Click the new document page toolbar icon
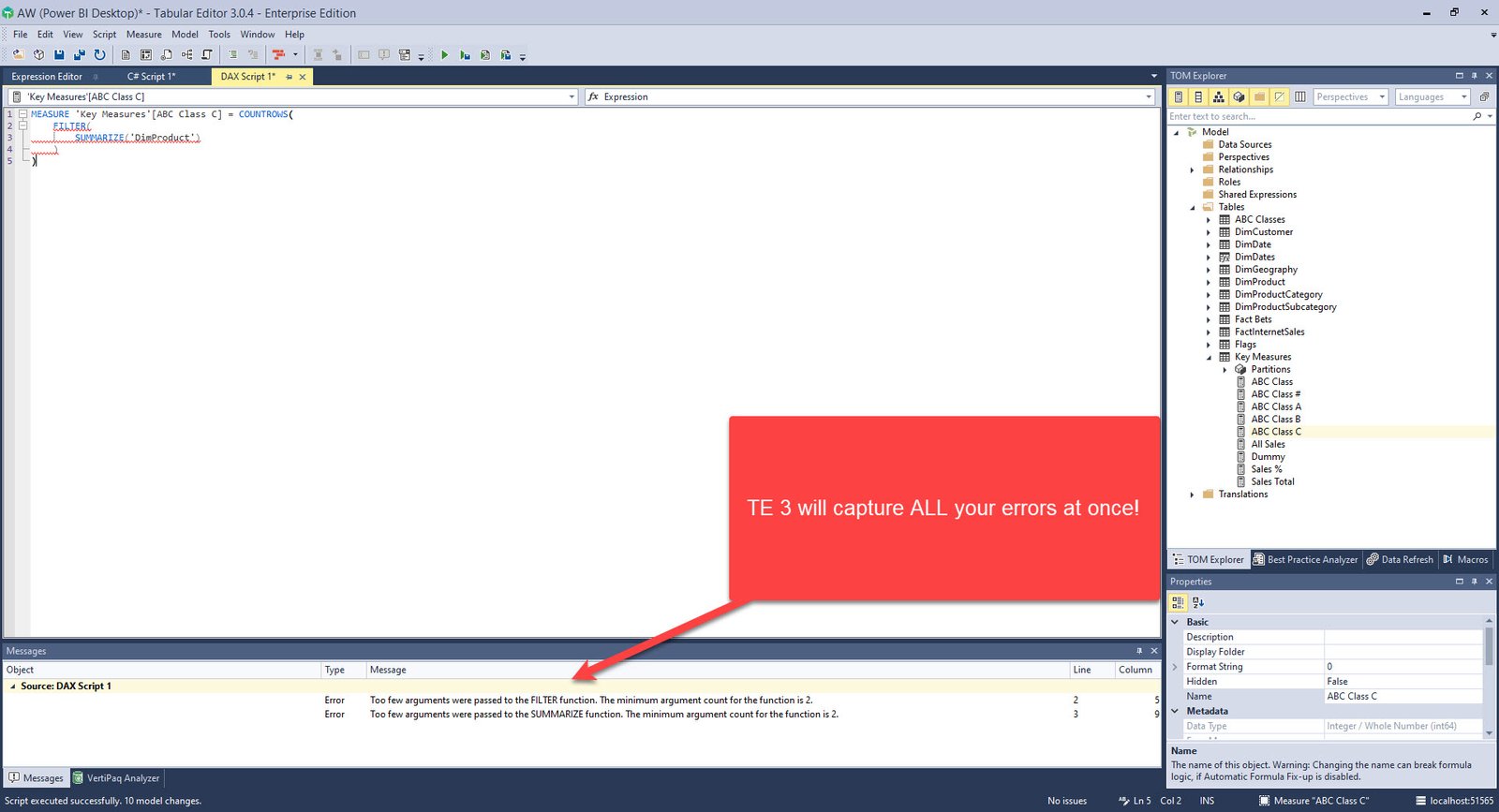Image resolution: width=1499 pixels, height=812 pixels. [126, 54]
